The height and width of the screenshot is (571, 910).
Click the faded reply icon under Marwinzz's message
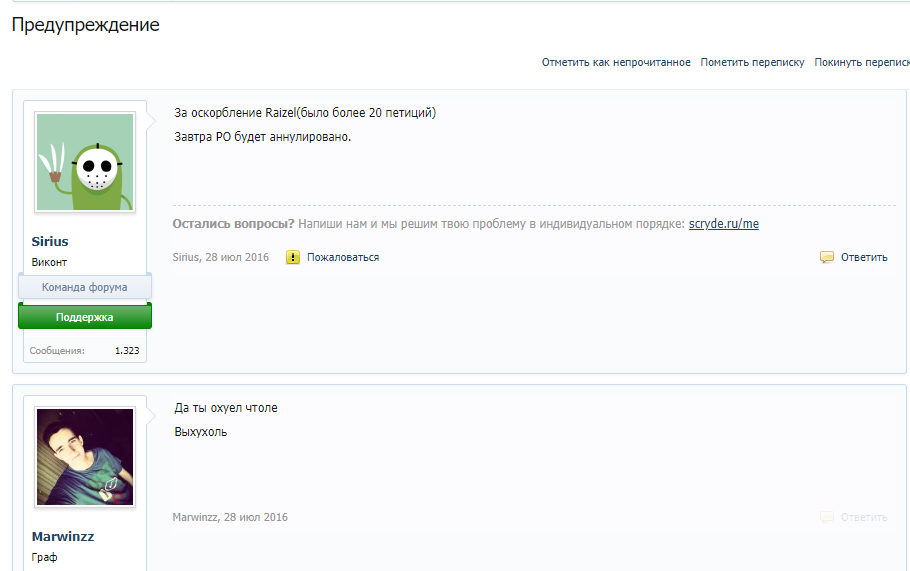[826, 517]
